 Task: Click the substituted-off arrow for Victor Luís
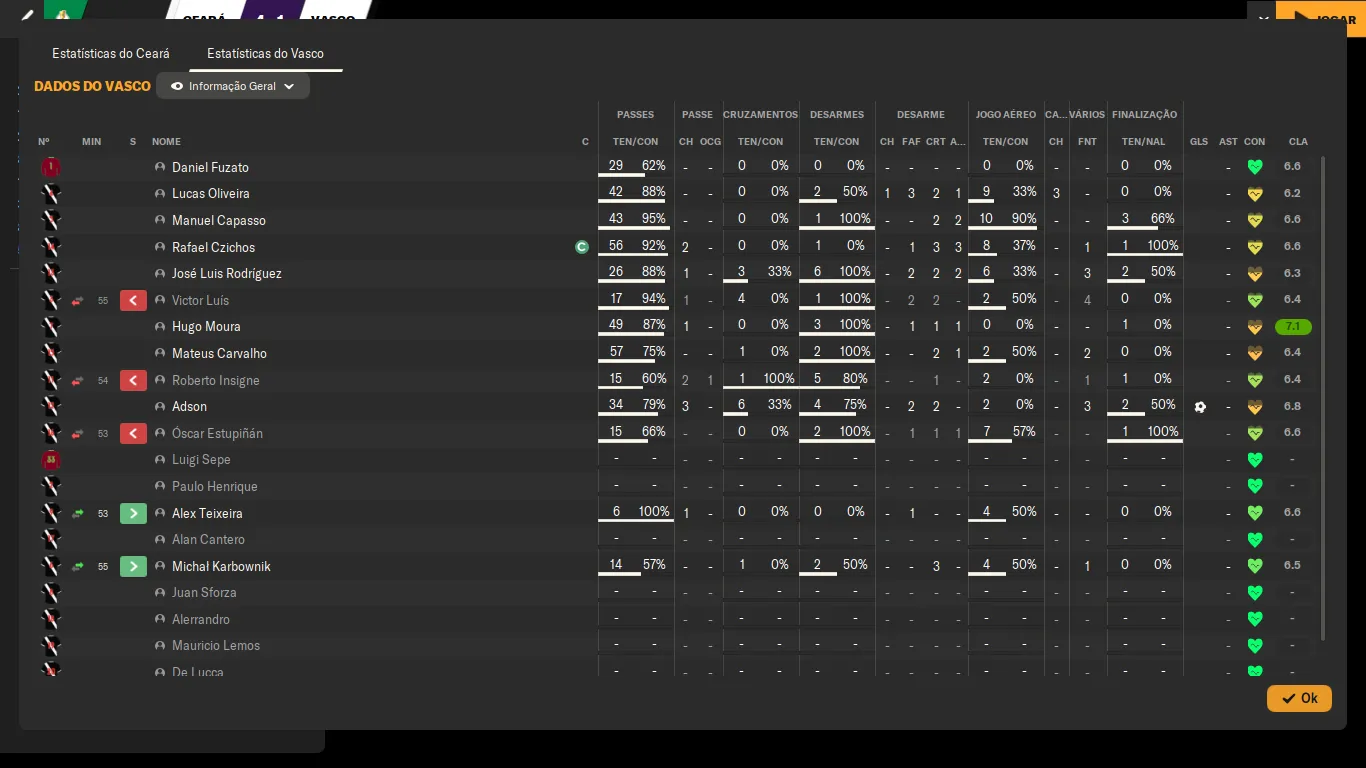click(133, 300)
